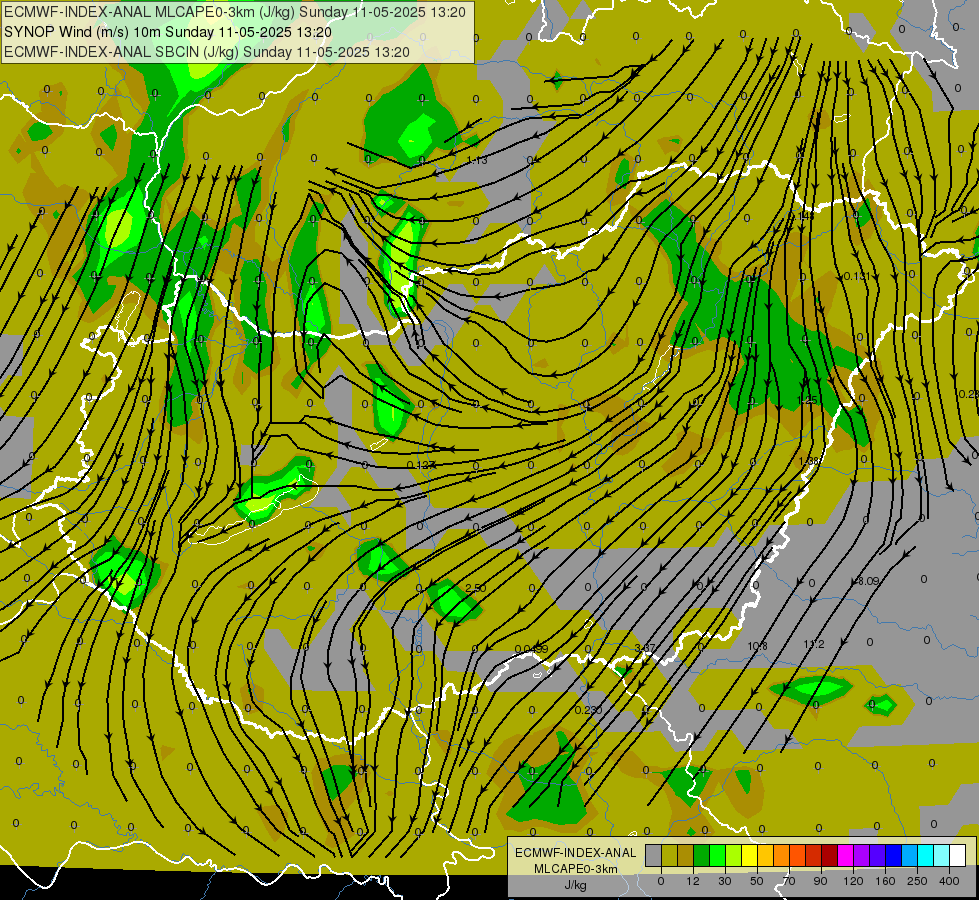Click the map value '0.131'
The width and height of the screenshot is (979, 900).
tap(857, 276)
